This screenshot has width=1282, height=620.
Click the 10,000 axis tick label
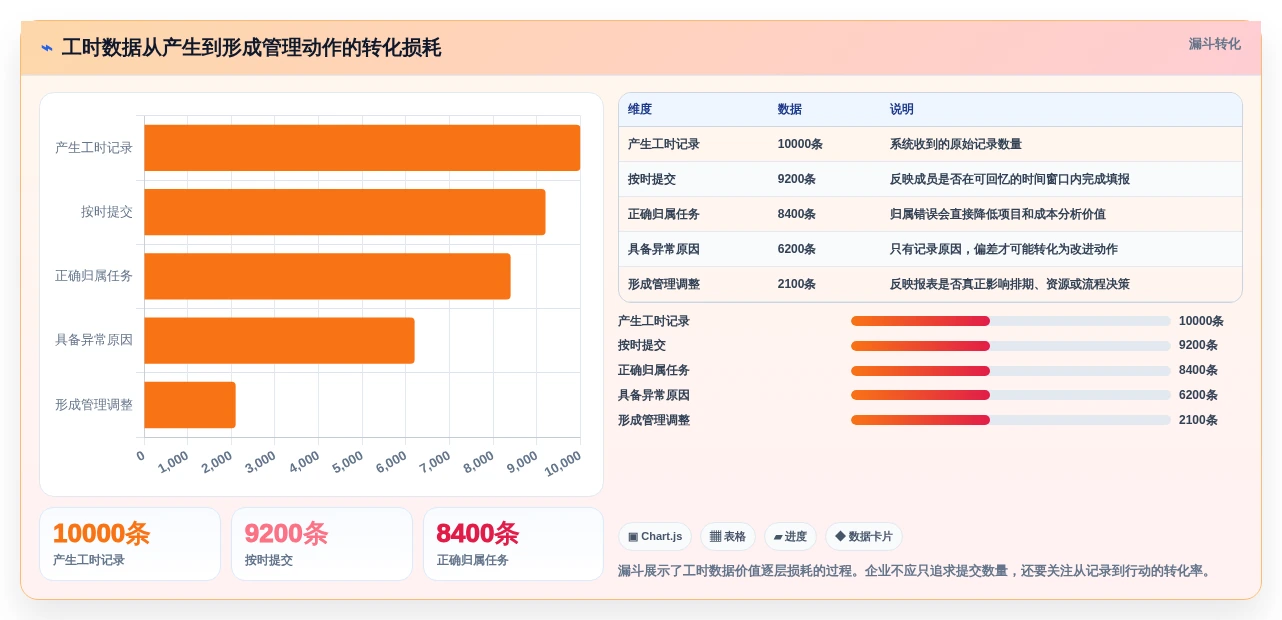click(563, 464)
